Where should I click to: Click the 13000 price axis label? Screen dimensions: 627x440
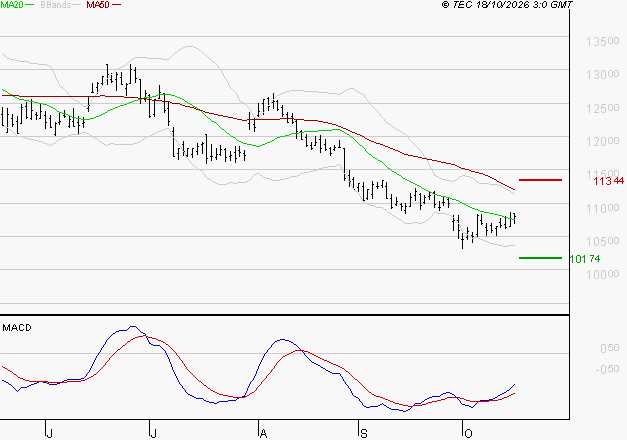click(x=603, y=74)
